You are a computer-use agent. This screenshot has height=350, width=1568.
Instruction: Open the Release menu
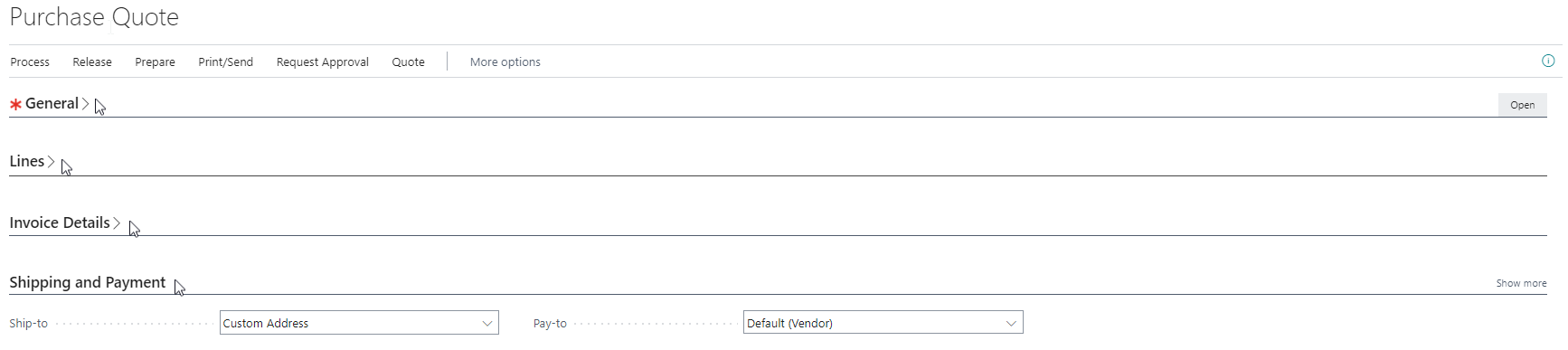pos(92,61)
